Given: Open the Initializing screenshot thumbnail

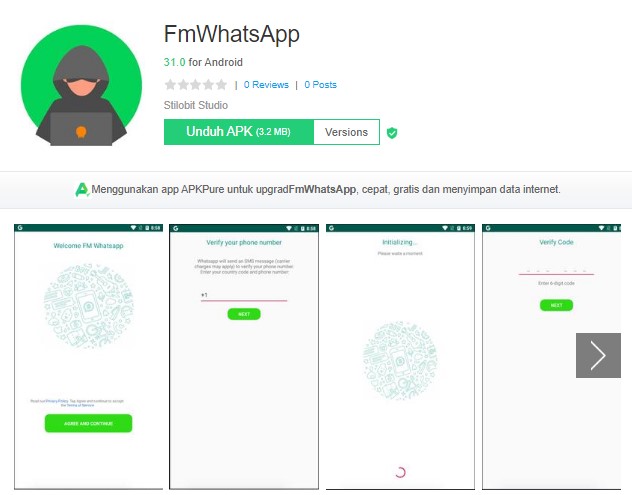Looking at the screenshot, I should point(400,357).
